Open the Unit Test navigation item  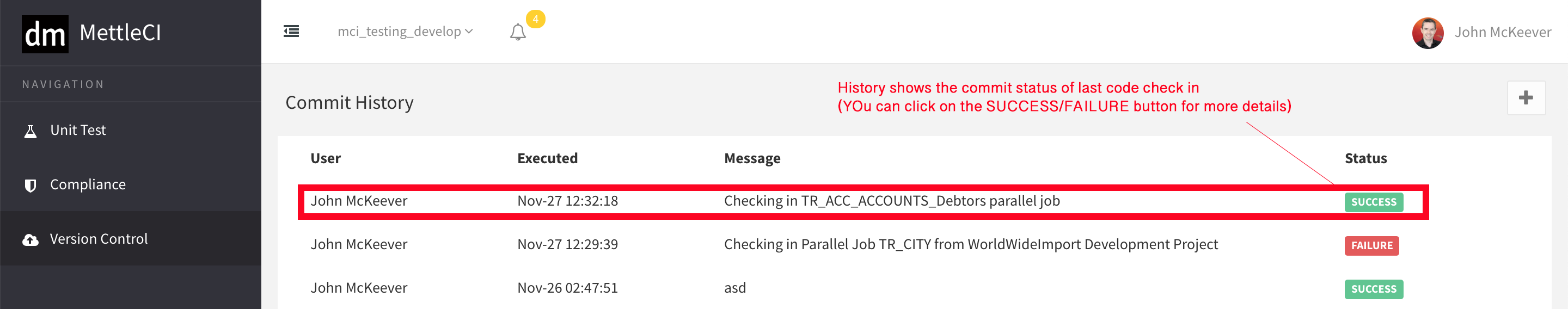pyautogui.click(x=78, y=130)
